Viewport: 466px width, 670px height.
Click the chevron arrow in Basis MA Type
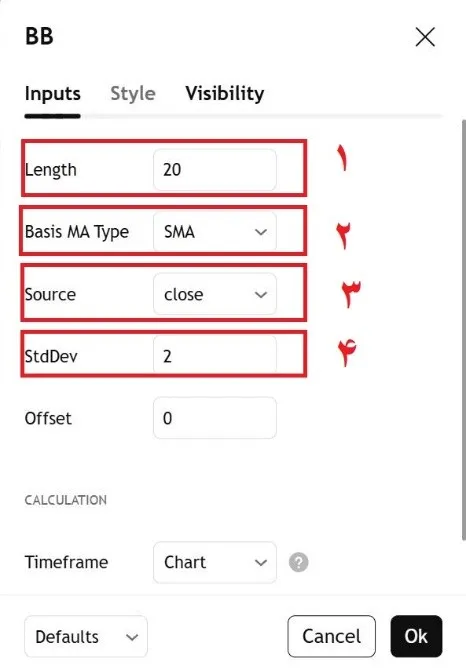pyautogui.click(x=261, y=232)
